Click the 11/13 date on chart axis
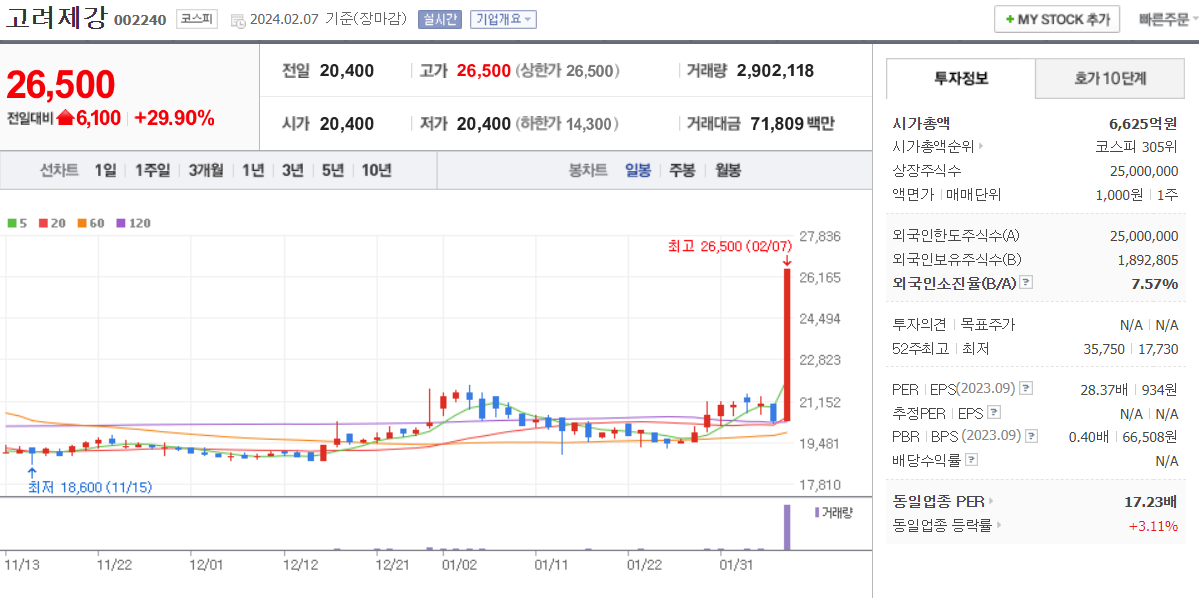This screenshot has width=1202, height=598. click(22, 565)
